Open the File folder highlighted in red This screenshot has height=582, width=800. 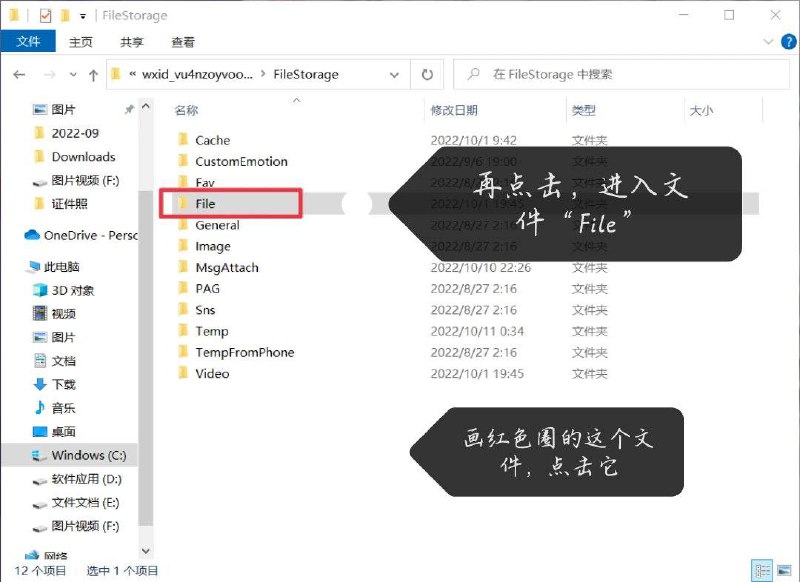tap(206, 203)
